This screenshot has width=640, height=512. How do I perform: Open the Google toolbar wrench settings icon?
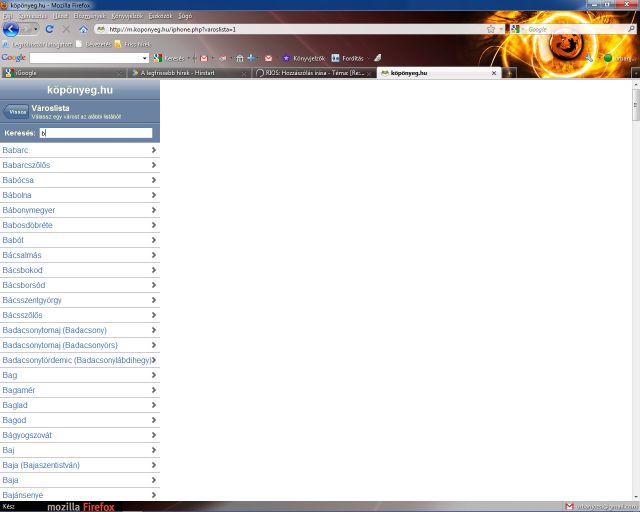[x=589, y=58]
